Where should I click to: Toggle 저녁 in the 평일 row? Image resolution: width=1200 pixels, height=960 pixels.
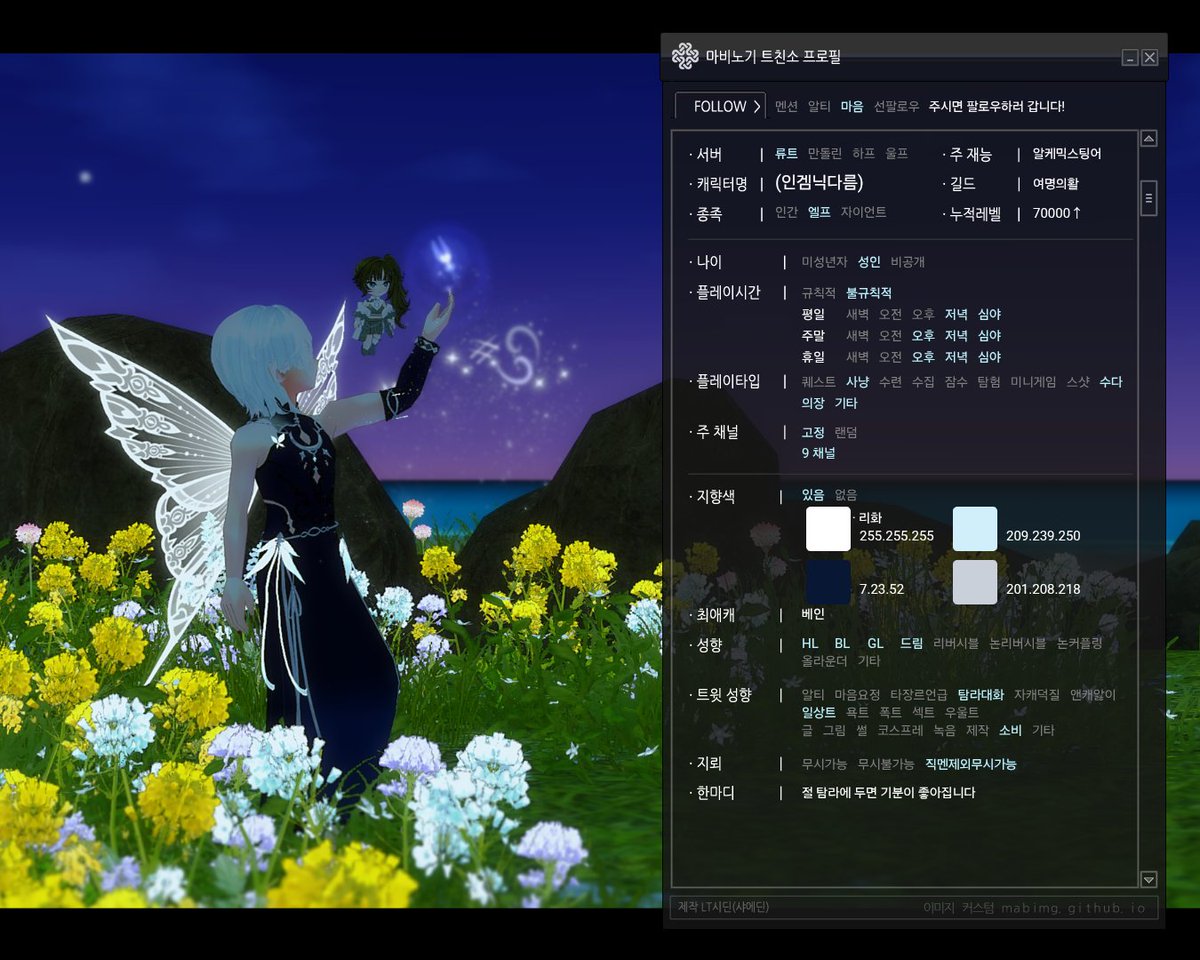tap(956, 315)
